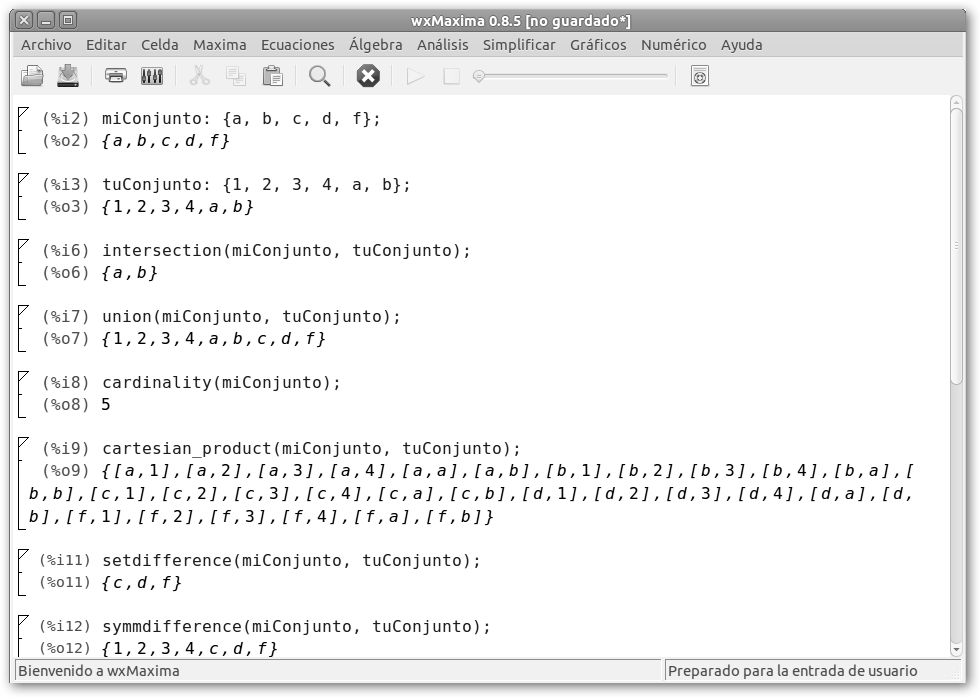980x697 pixels.
Task: Click the Paste clipboard icon
Action: point(272,76)
